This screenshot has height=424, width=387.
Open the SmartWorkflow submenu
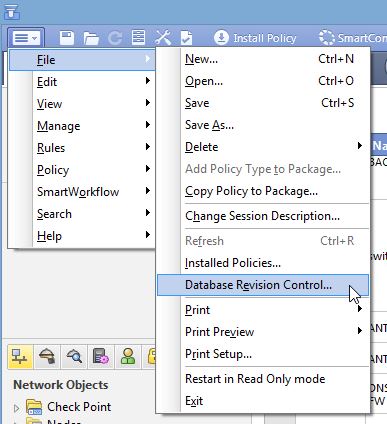click(x=82, y=192)
